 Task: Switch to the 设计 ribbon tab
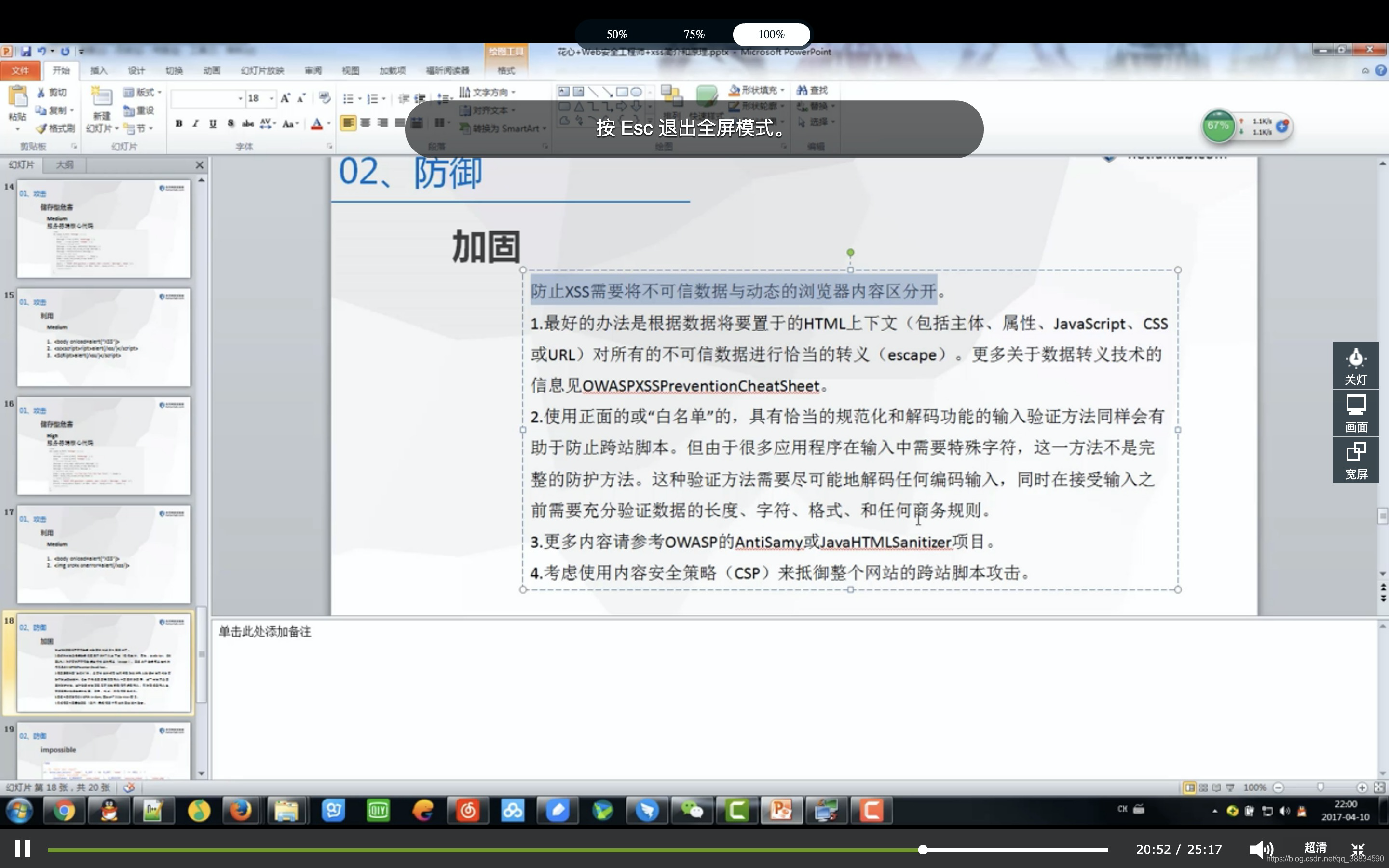(x=136, y=70)
